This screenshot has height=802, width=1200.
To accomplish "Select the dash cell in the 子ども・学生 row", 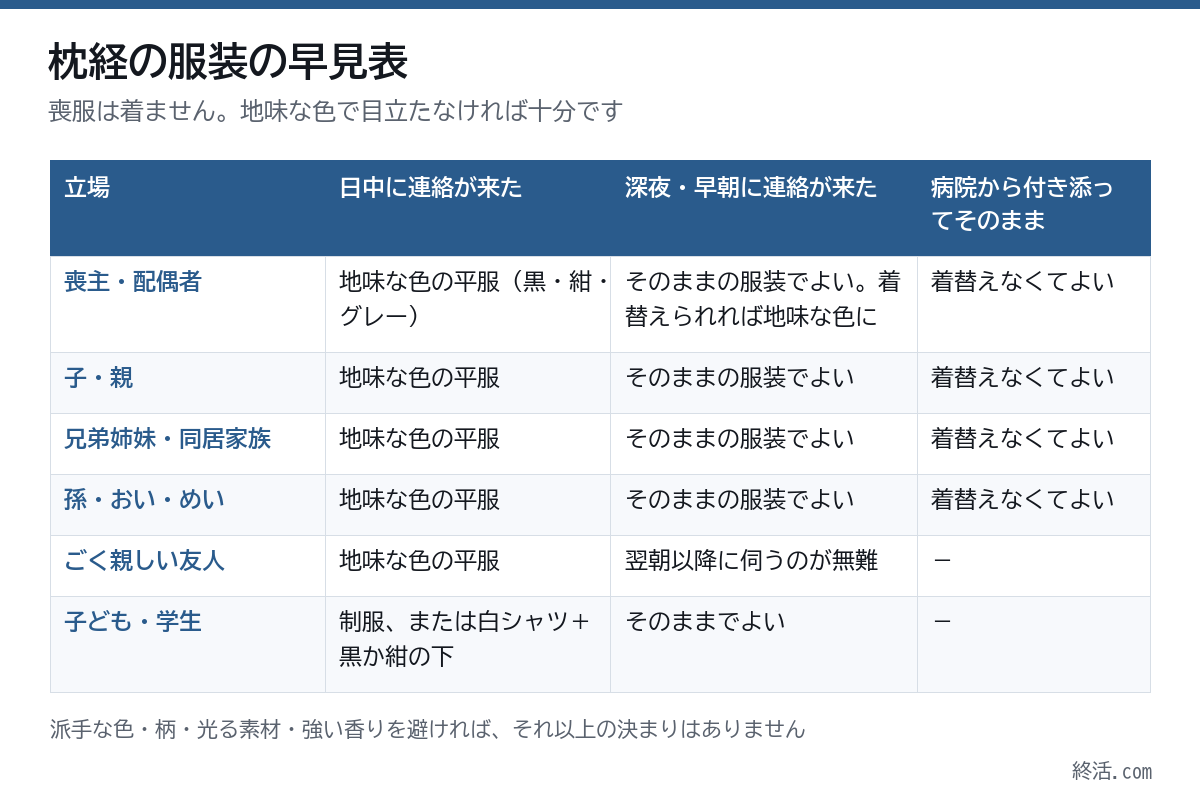I will 1034,644.
